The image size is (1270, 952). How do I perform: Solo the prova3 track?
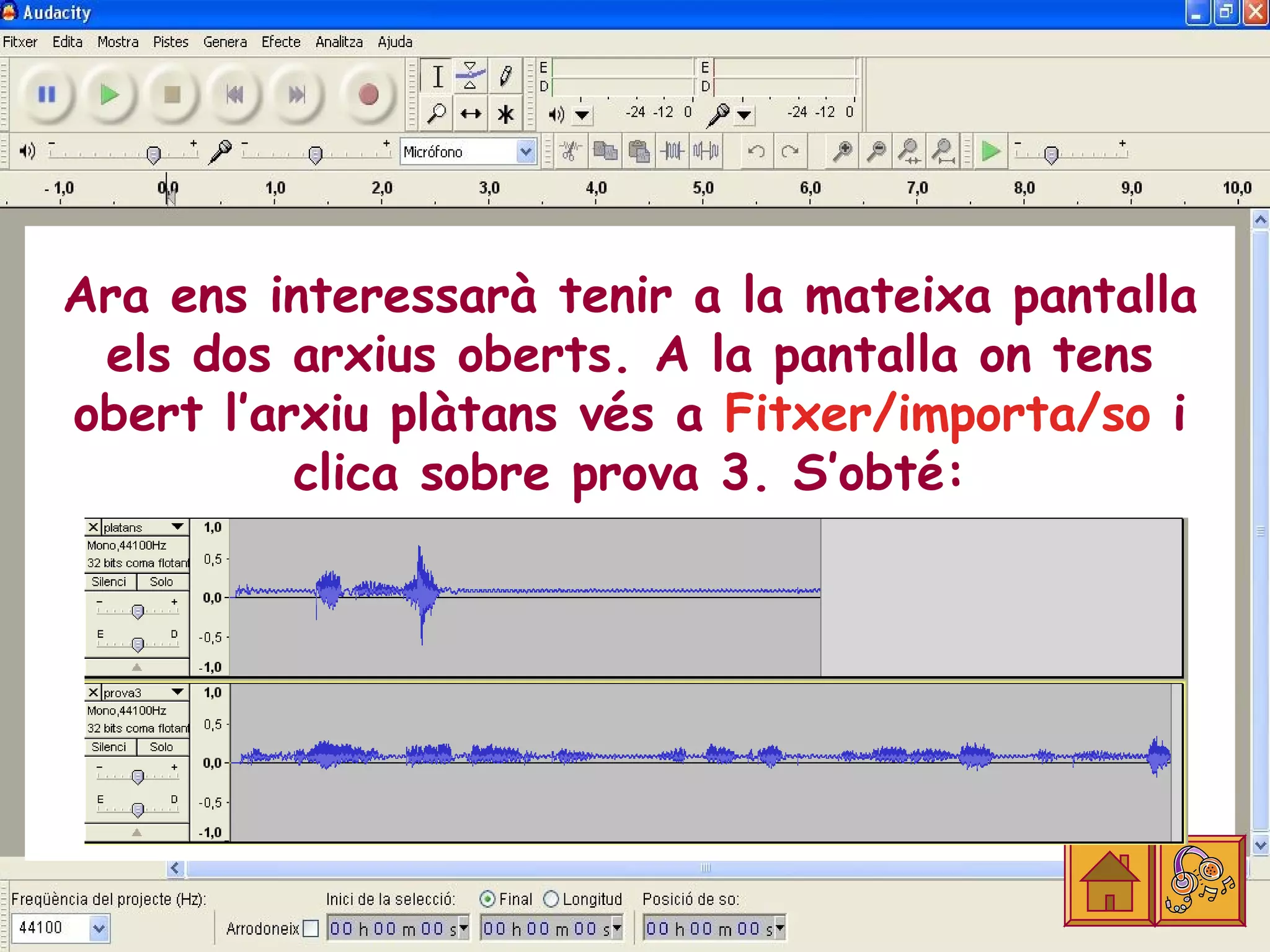[162, 747]
